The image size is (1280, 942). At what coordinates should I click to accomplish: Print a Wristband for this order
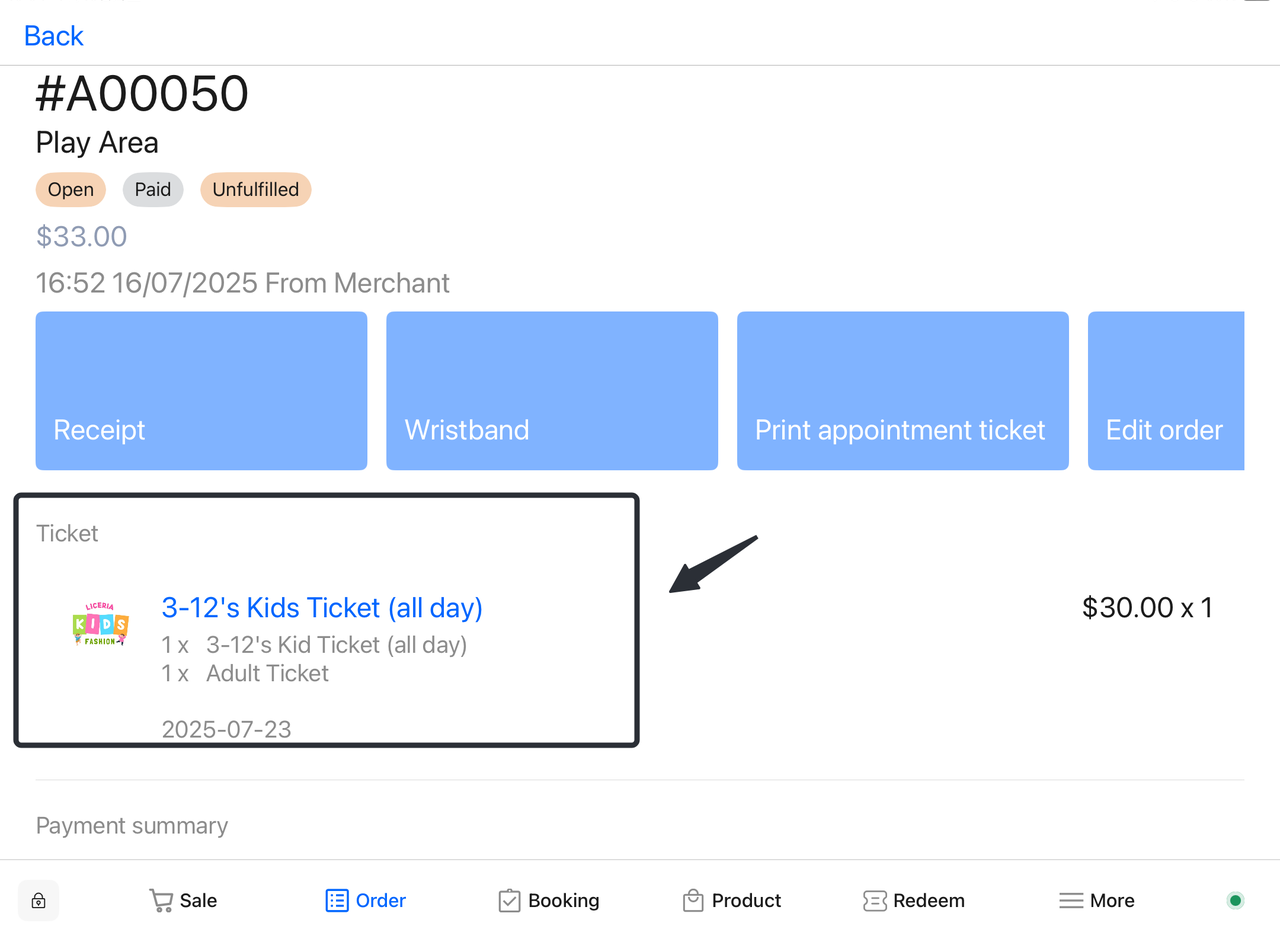click(551, 391)
